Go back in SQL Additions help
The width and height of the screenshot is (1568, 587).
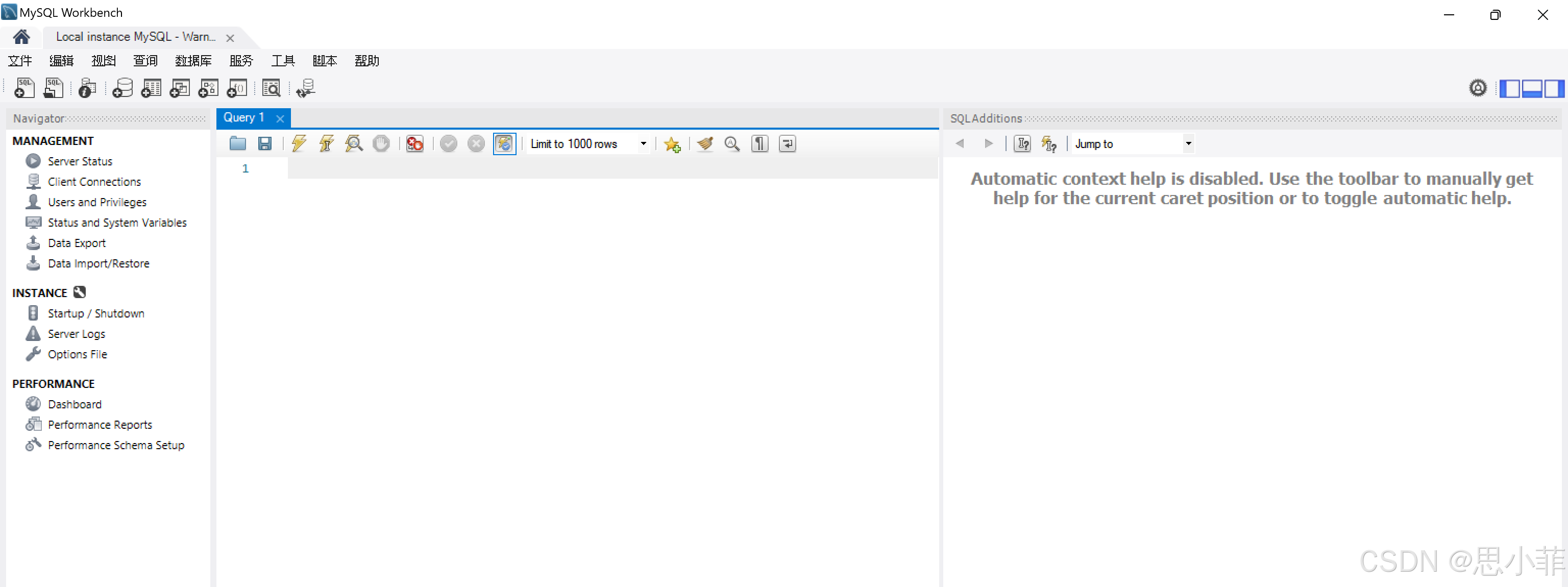pos(960,144)
